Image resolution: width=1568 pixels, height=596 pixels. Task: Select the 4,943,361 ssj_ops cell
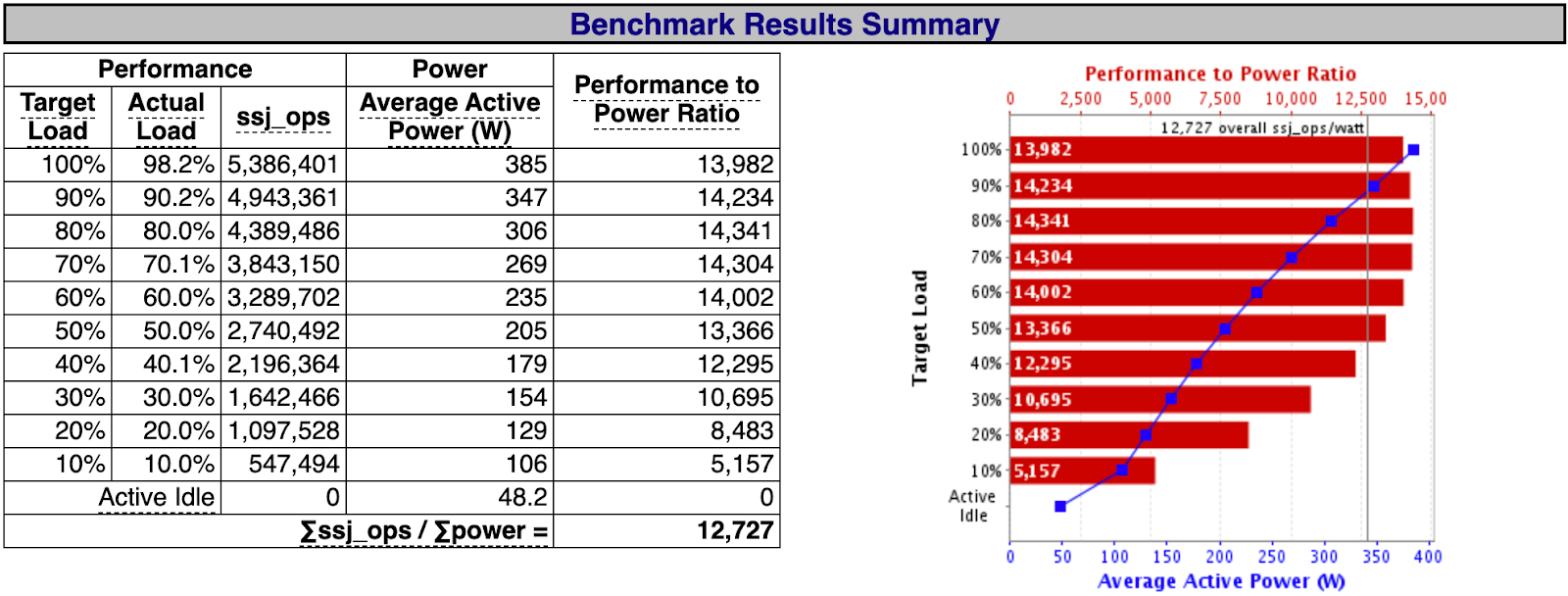(x=283, y=198)
